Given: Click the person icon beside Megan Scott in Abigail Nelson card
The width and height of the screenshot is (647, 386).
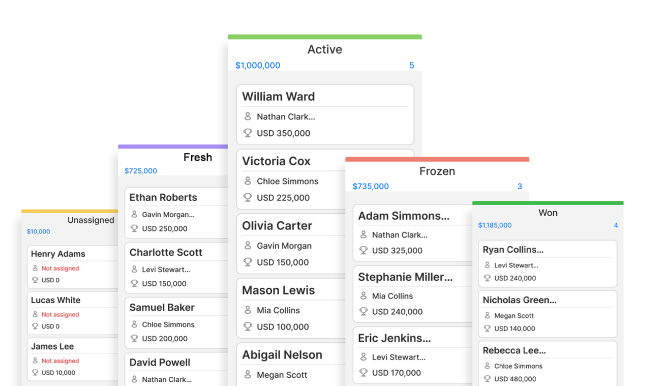Looking at the screenshot, I should 248,374.
